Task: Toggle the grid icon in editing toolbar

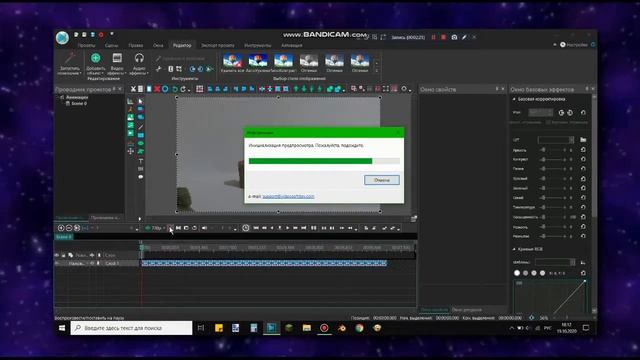Action: [x=200, y=89]
